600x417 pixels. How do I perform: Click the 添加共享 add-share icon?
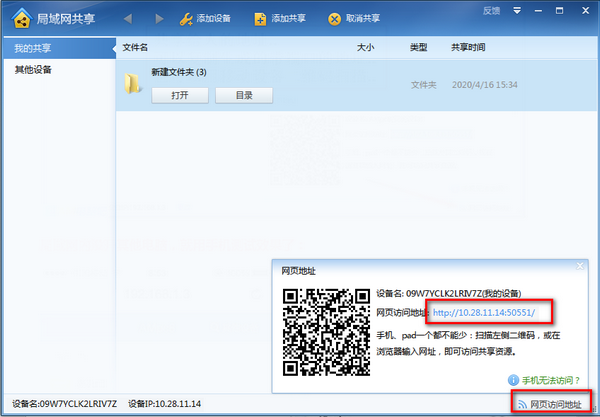pos(260,19)
